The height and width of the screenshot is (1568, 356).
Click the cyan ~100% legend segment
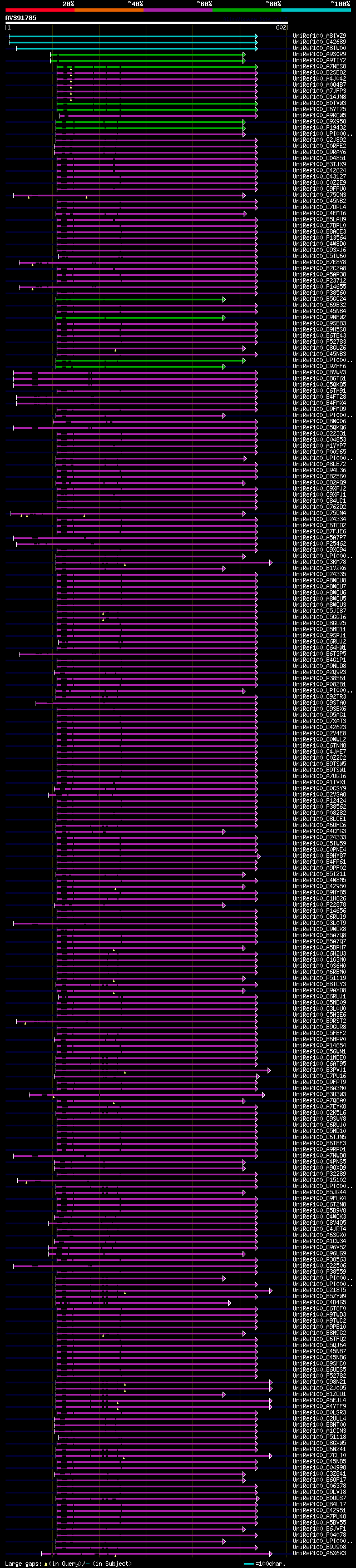tap(315, 10)
